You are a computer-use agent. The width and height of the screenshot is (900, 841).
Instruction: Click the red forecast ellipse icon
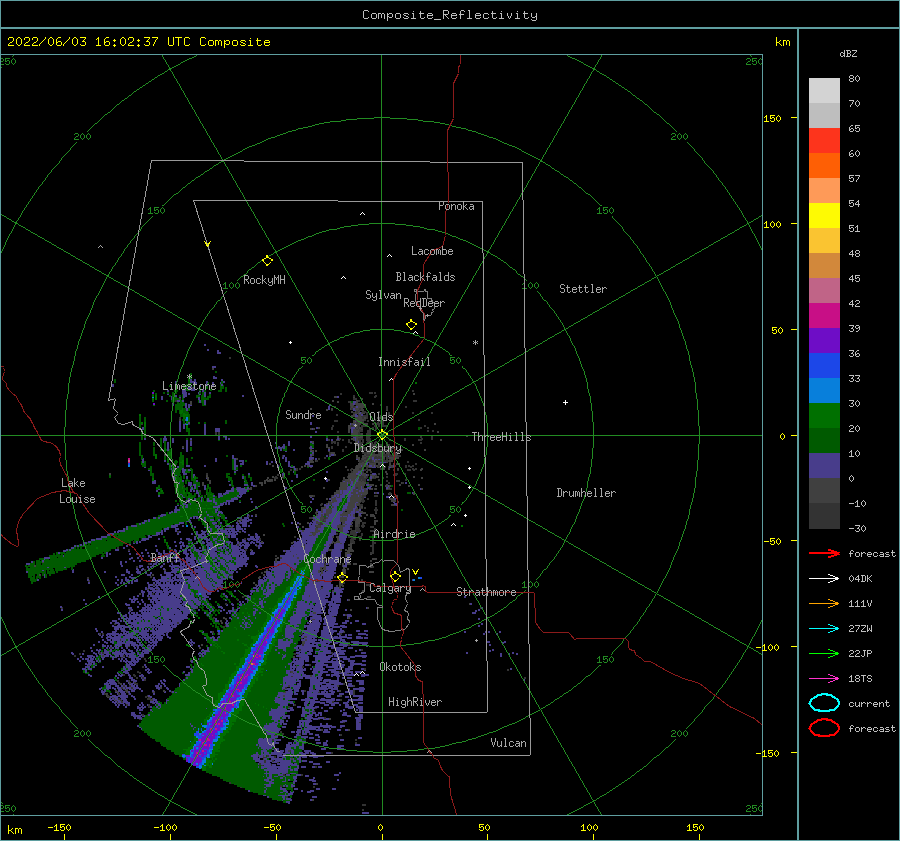tap(824, 728)
